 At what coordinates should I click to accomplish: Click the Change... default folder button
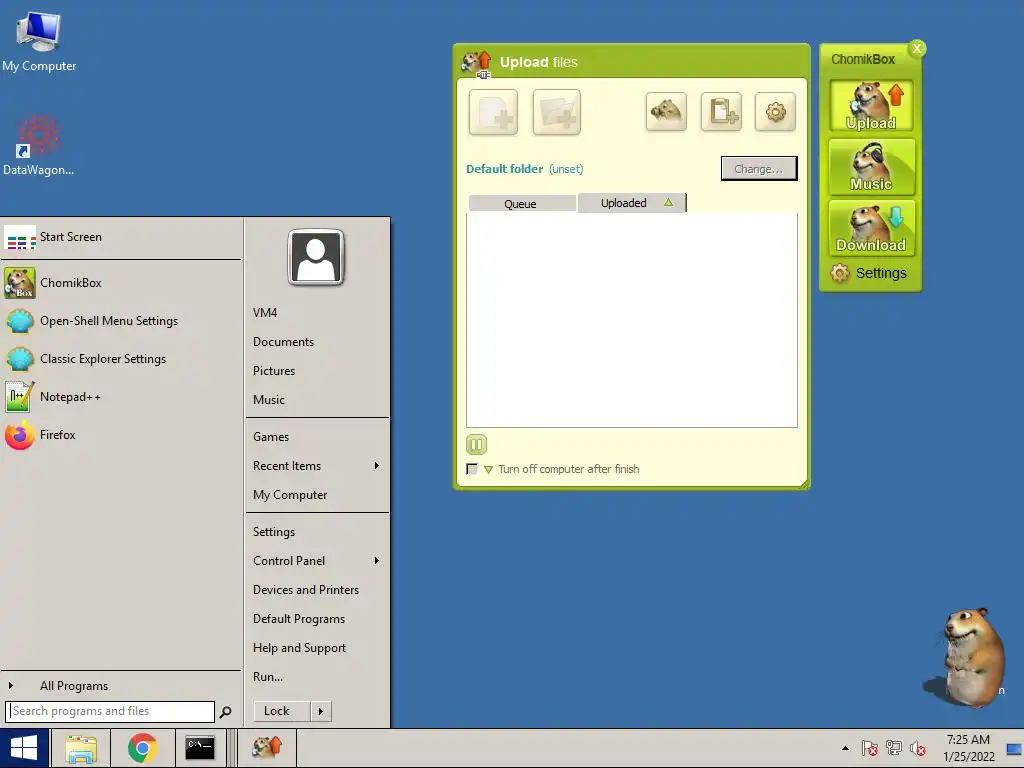click(759, 168)
